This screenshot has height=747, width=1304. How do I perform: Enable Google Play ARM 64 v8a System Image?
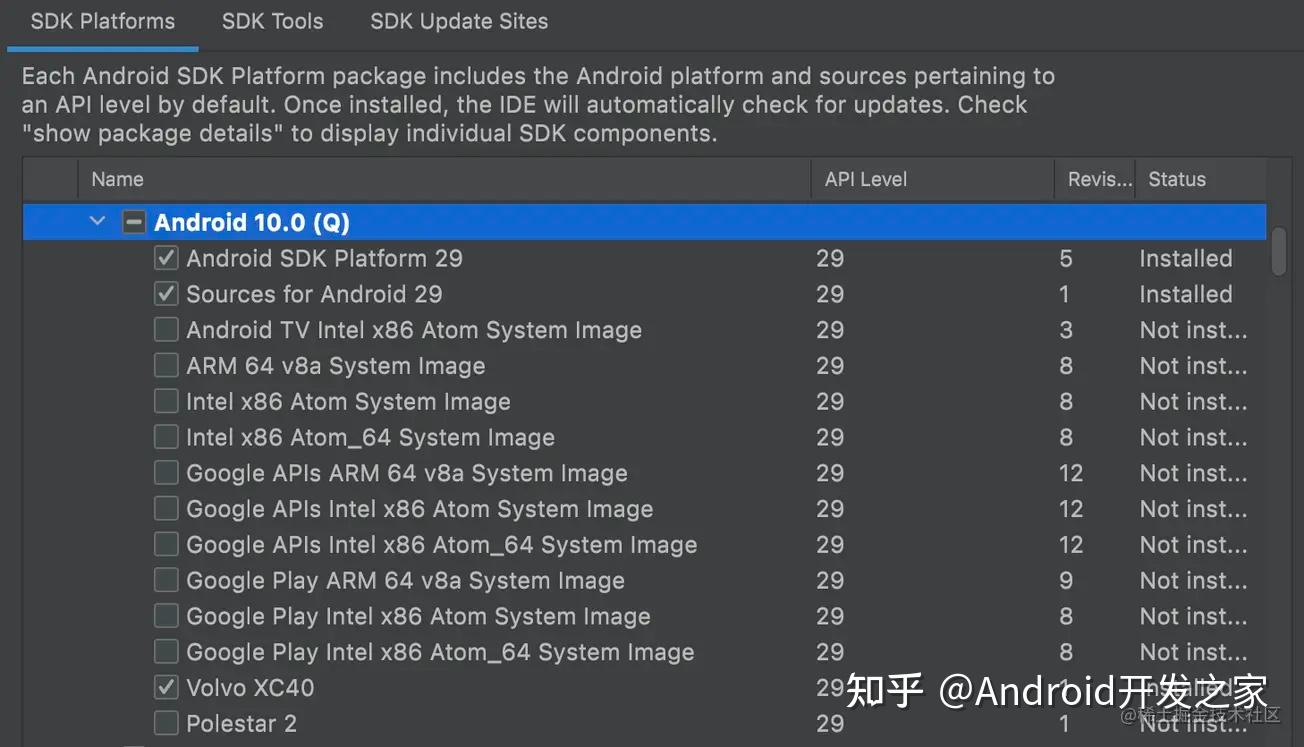[165, 580]
